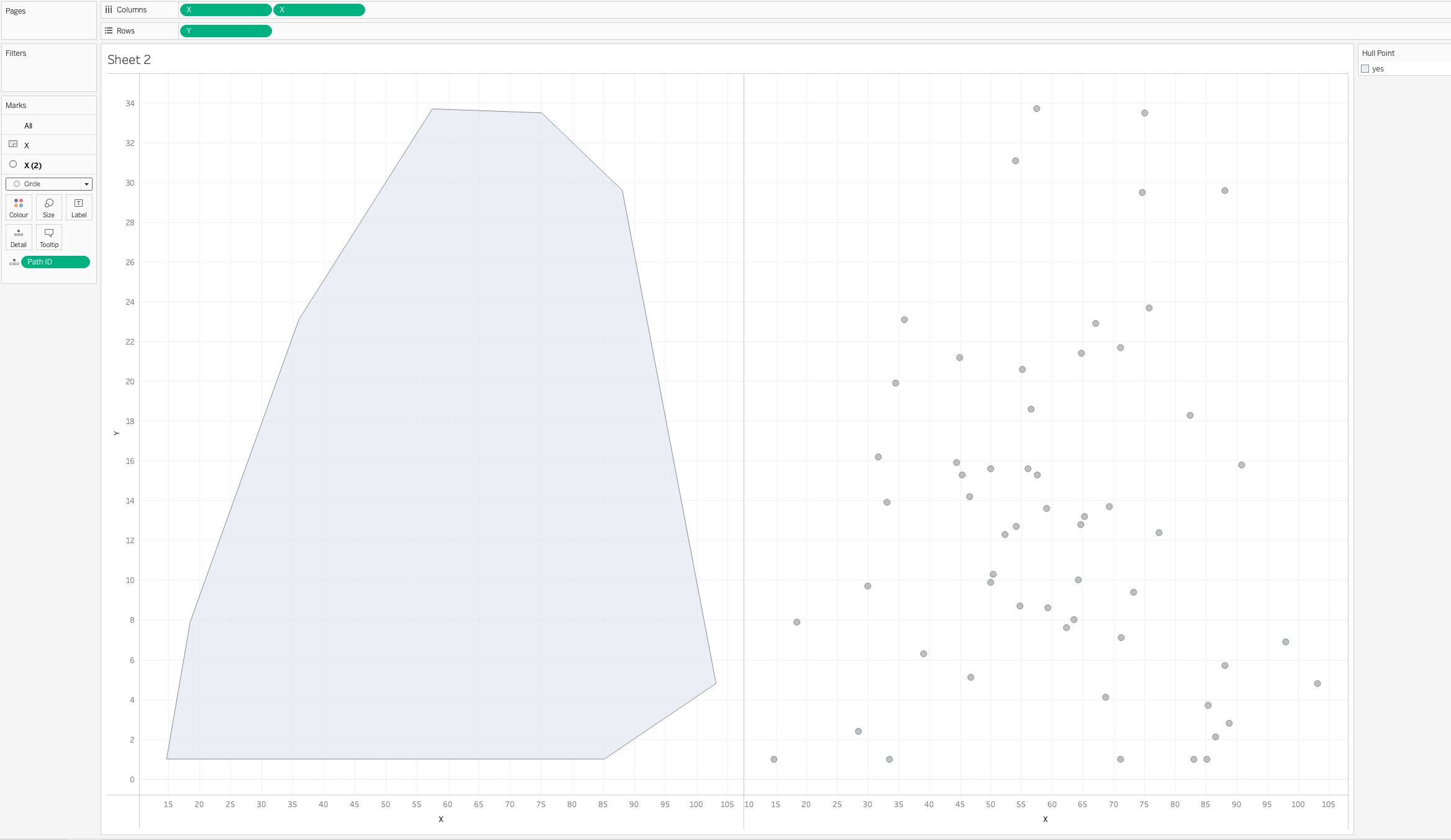The image size is (1451, 840).
Task: Click the Sheet 2 title
Action: click(129, 60)
